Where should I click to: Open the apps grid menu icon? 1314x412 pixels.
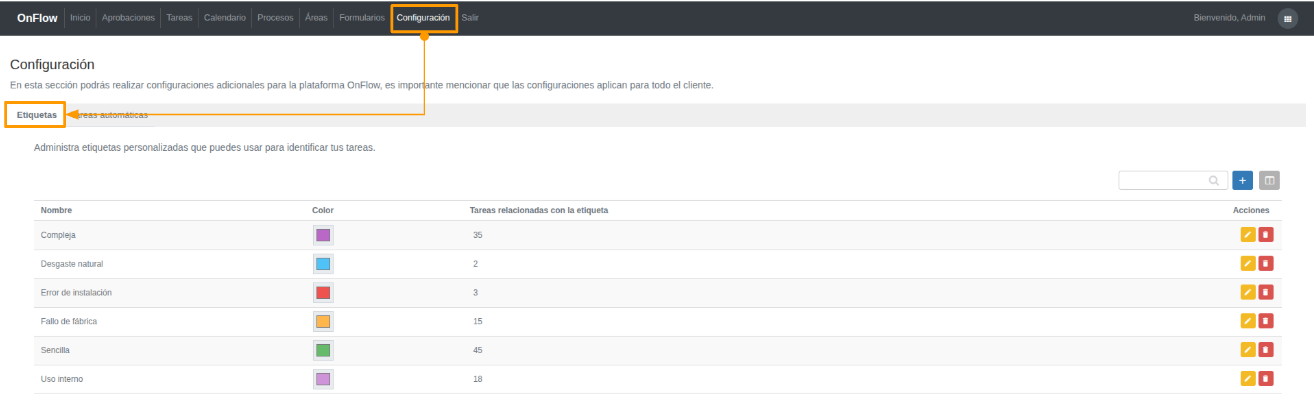pyautogui.click(x=1288, y=18)
